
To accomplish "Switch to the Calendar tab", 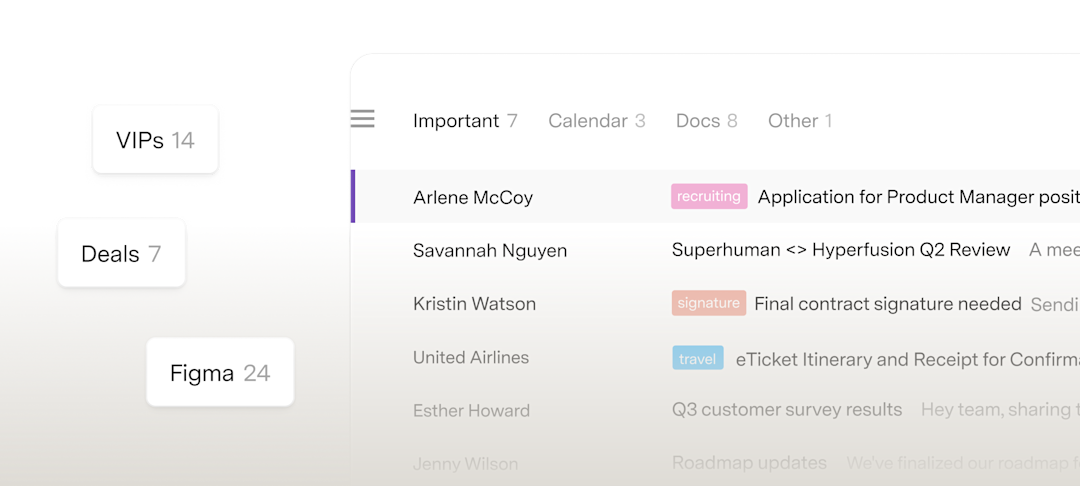I will click(x=596, y=121).
